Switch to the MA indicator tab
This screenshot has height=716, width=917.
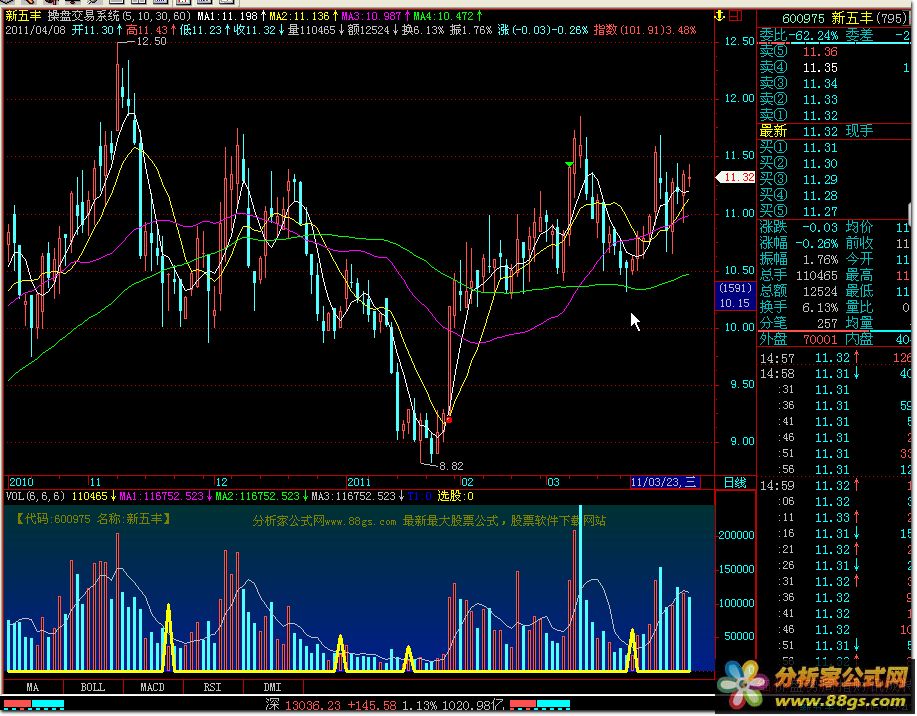pos(33,687)
